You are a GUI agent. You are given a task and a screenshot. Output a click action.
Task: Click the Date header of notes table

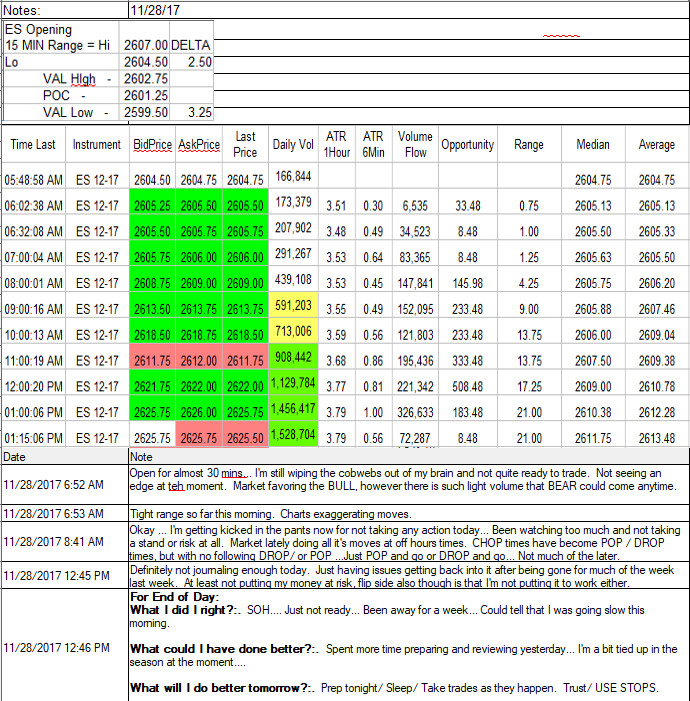[x=65, y=457]
